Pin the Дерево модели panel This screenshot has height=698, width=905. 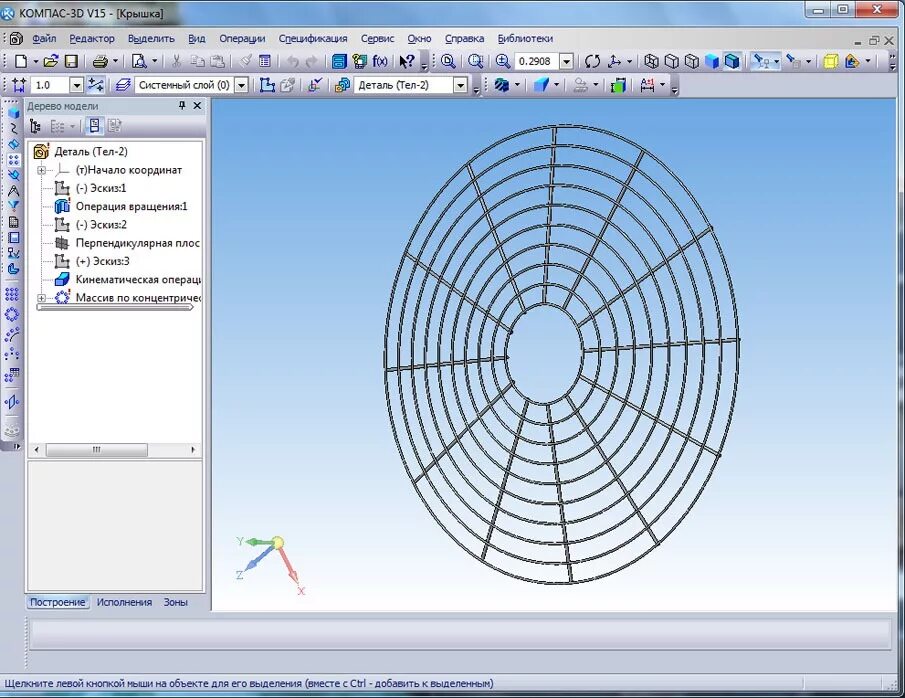point(182,106)
